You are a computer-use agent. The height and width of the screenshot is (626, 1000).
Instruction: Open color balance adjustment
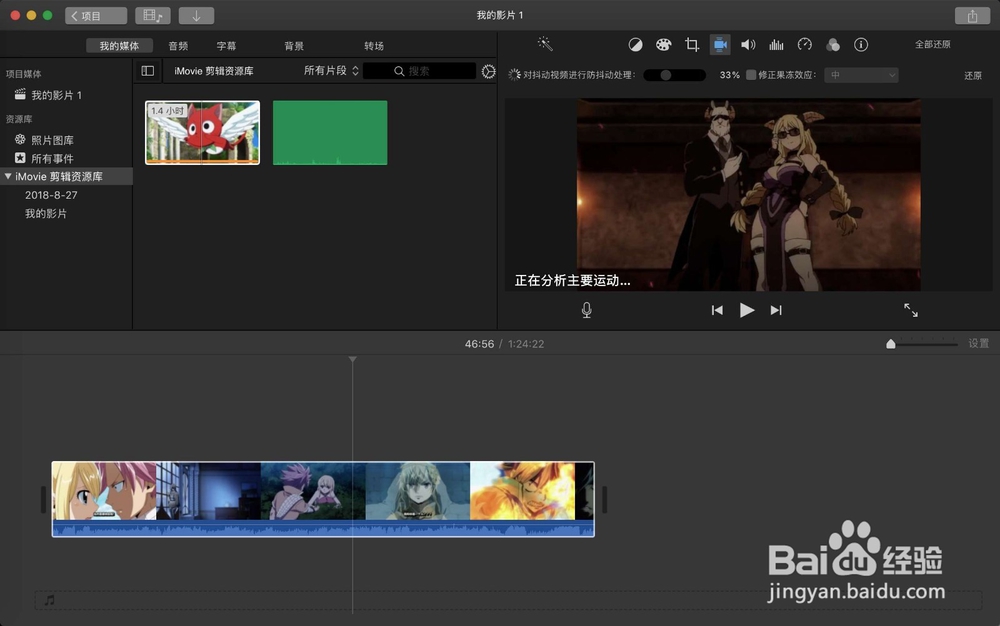[635, 45]
